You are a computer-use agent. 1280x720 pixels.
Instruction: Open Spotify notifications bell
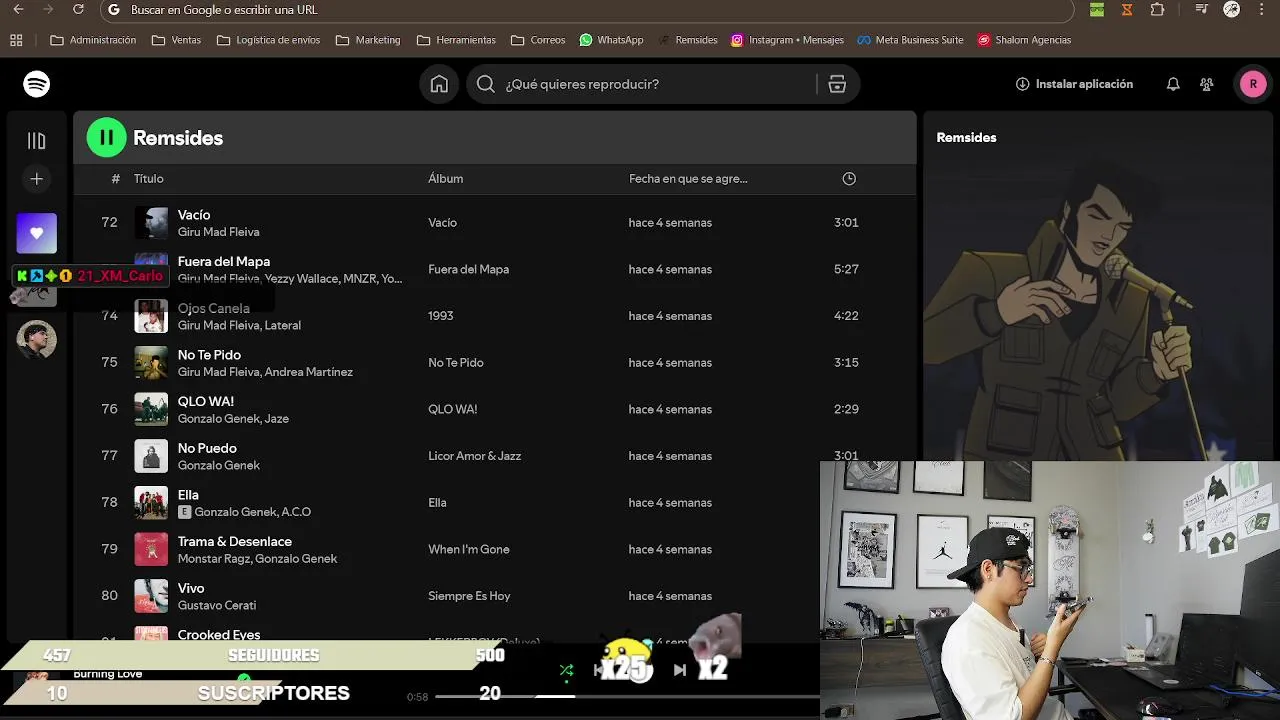(x=1173, y=84)
